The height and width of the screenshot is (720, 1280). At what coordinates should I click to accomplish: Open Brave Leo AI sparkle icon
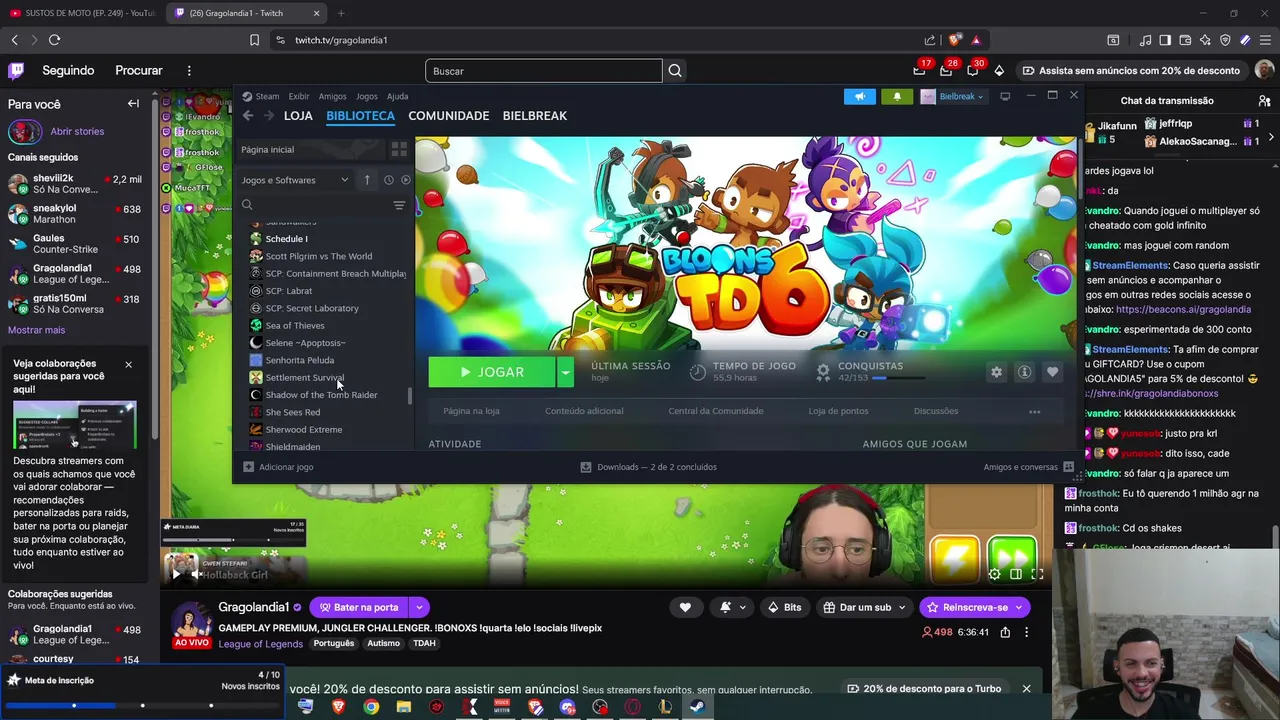1205,40
